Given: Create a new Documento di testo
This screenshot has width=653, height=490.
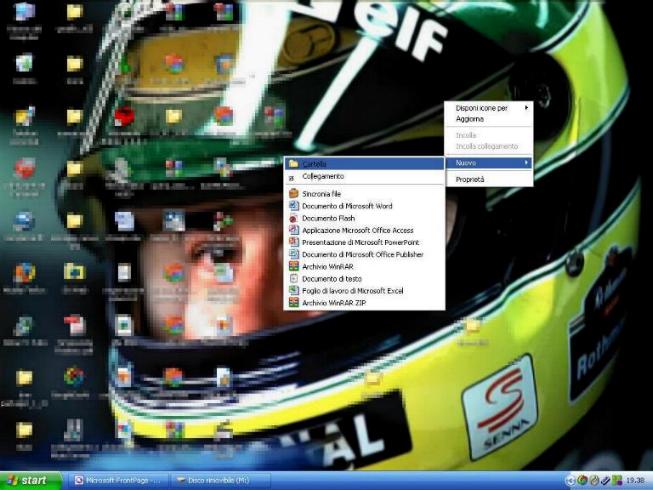Looking at the screenshot, I should pyautogui.click(x=364, y=279).
